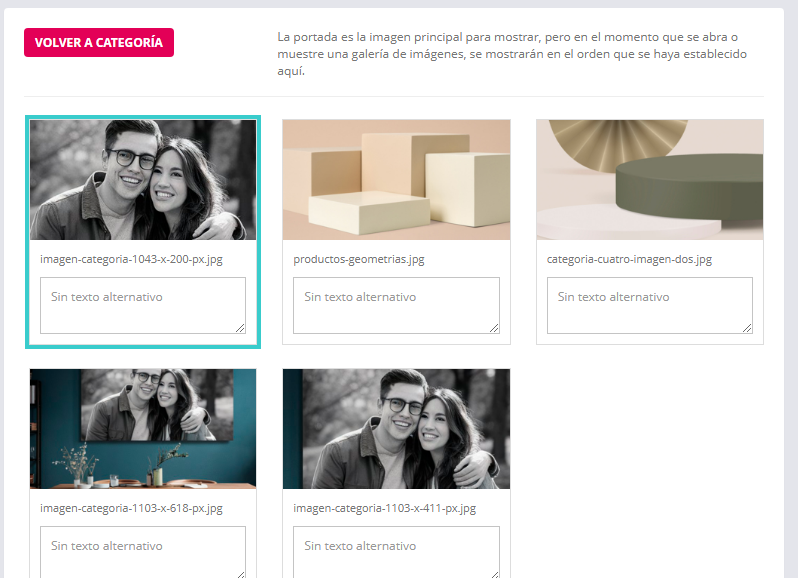Click the categoria-cuatro-imagen-dos.jpg filename label
This screenshot has width=798, height=578.
click(629, 259)
